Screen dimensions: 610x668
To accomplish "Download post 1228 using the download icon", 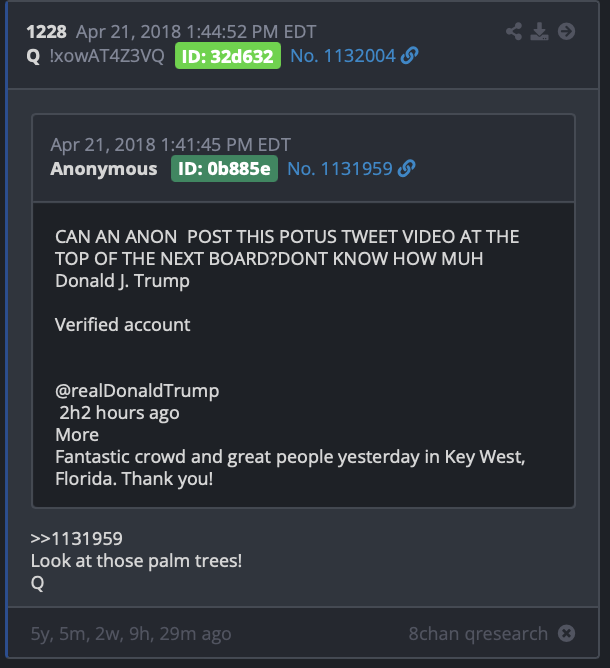I will tap(539, 32).
